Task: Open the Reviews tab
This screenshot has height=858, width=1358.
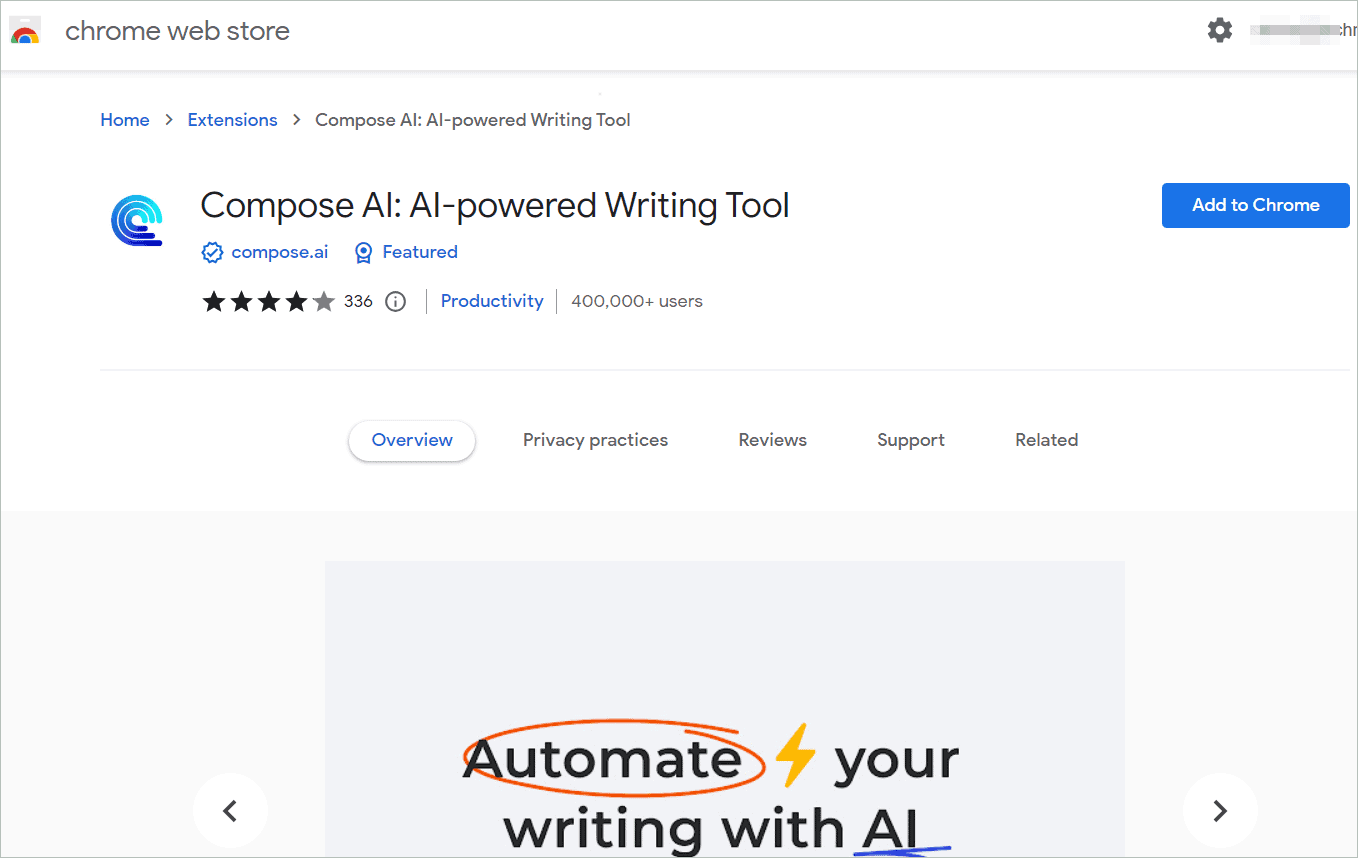Action: point(773,440)
